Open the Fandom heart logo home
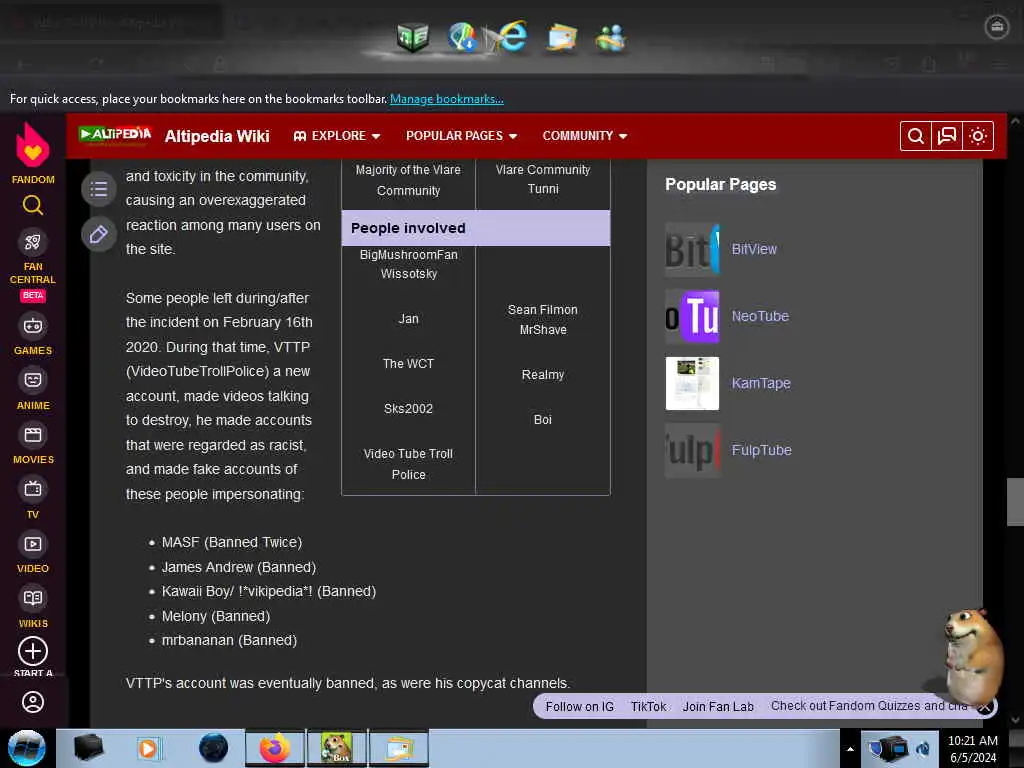 pos(33,145)
